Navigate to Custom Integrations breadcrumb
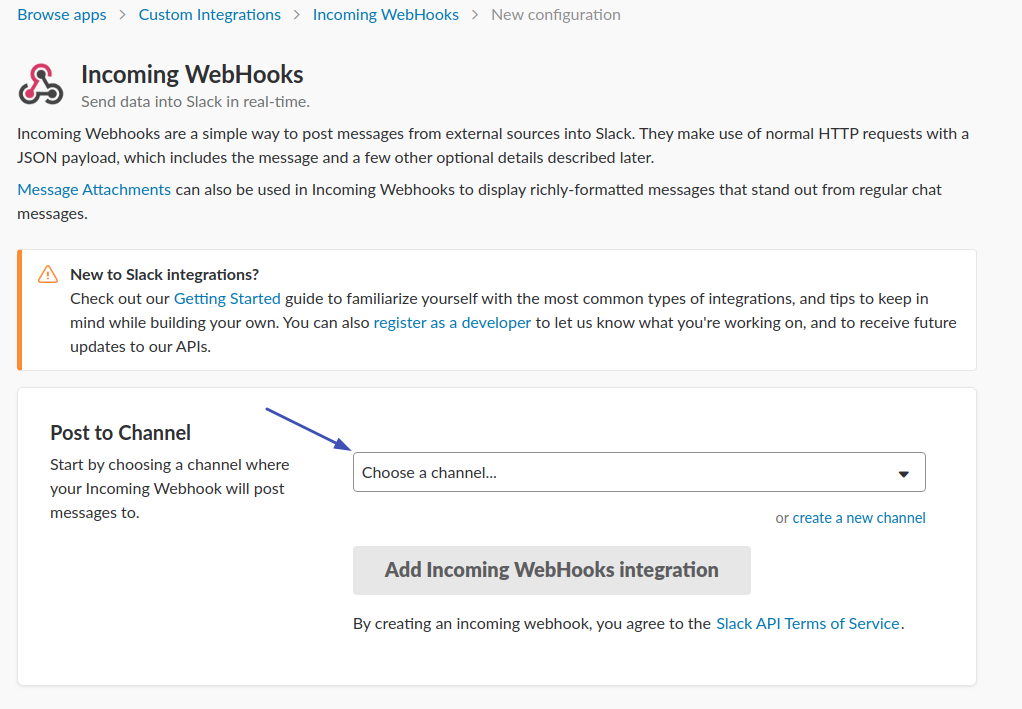1022x709 pixels. click(x=210, y=15)
